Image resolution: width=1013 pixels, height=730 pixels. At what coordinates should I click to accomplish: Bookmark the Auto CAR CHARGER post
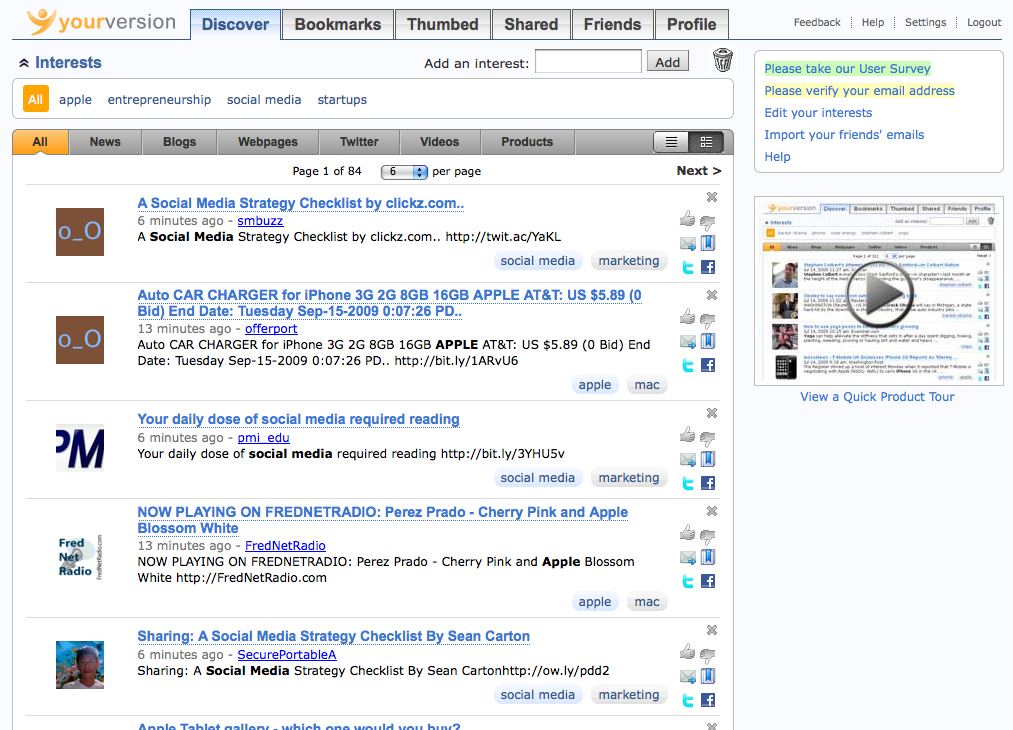pyautogui.click(x=708, y=341)
